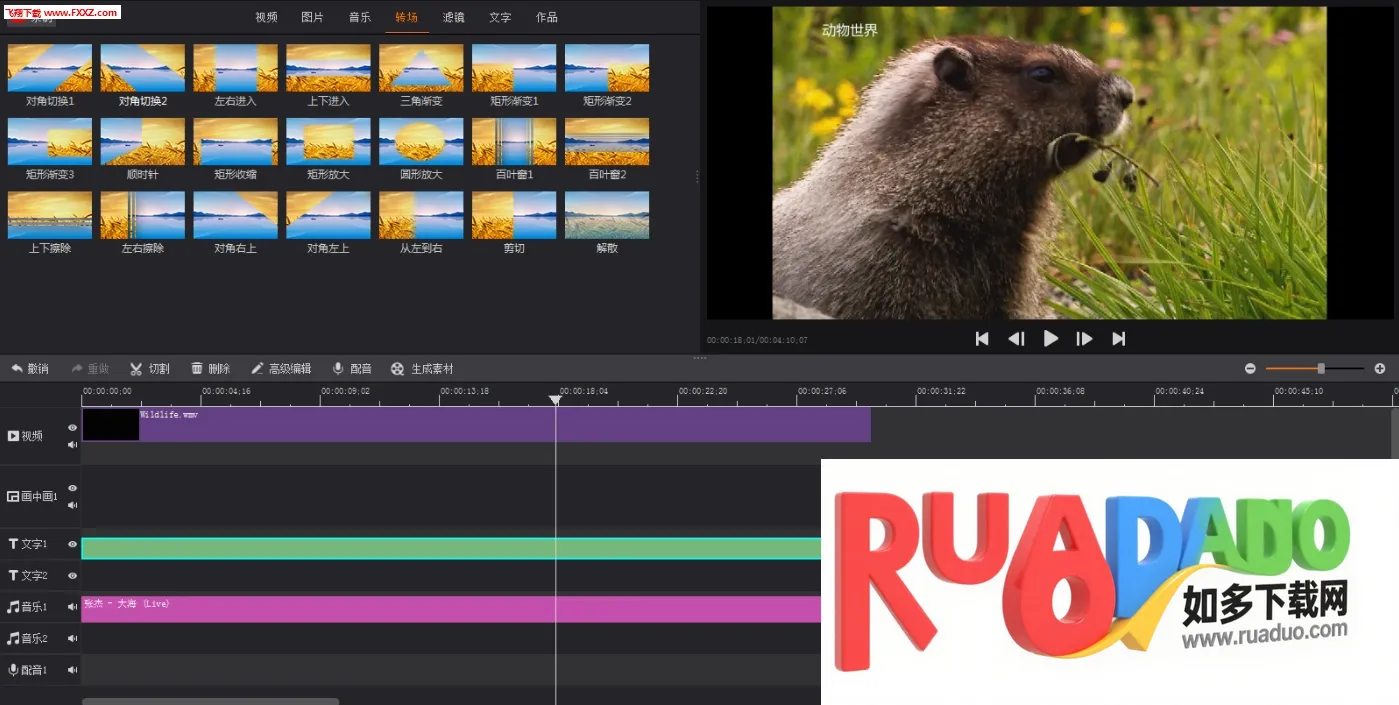Delete selection with the 删除 trash icon
The height and width of the screenshot is (705, 1399).
click(x=210, y=369)
